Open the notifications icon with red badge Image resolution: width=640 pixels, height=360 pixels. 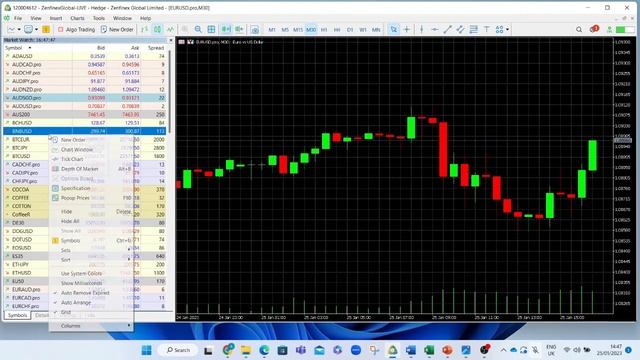(x=594, y=29)
